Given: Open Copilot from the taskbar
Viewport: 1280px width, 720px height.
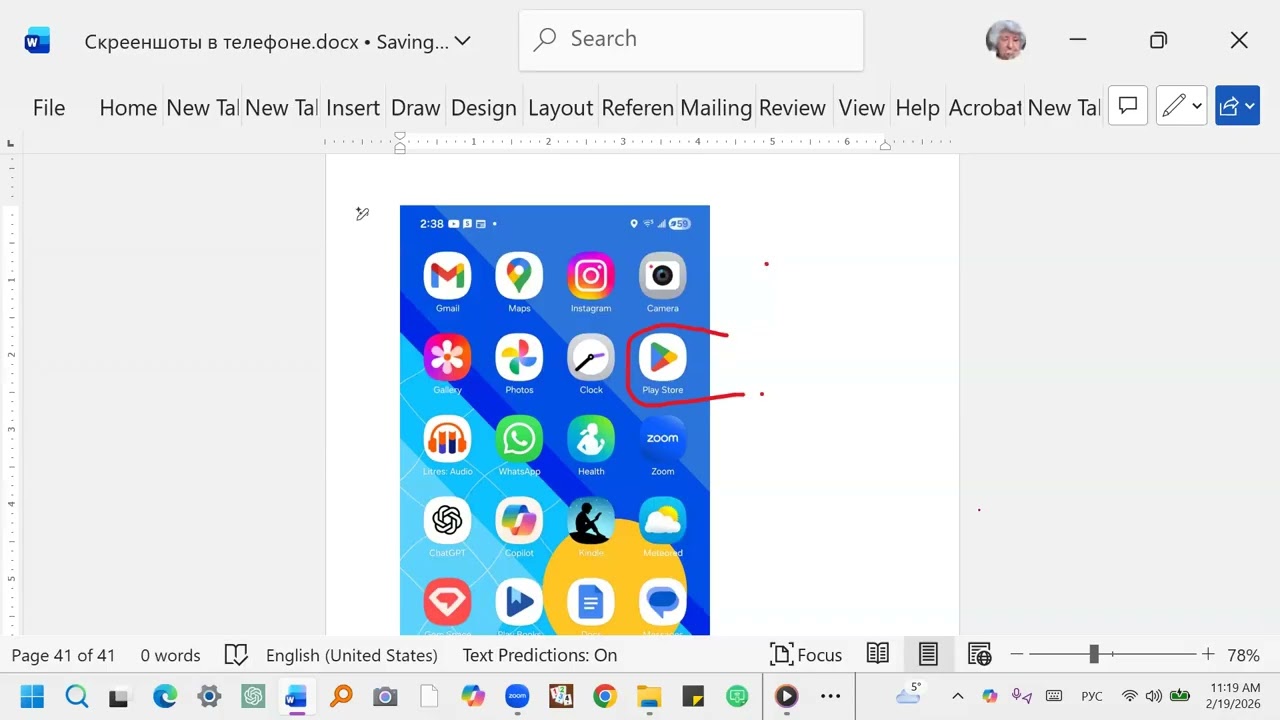Looking at the screenshot, I should pos(473,696).
